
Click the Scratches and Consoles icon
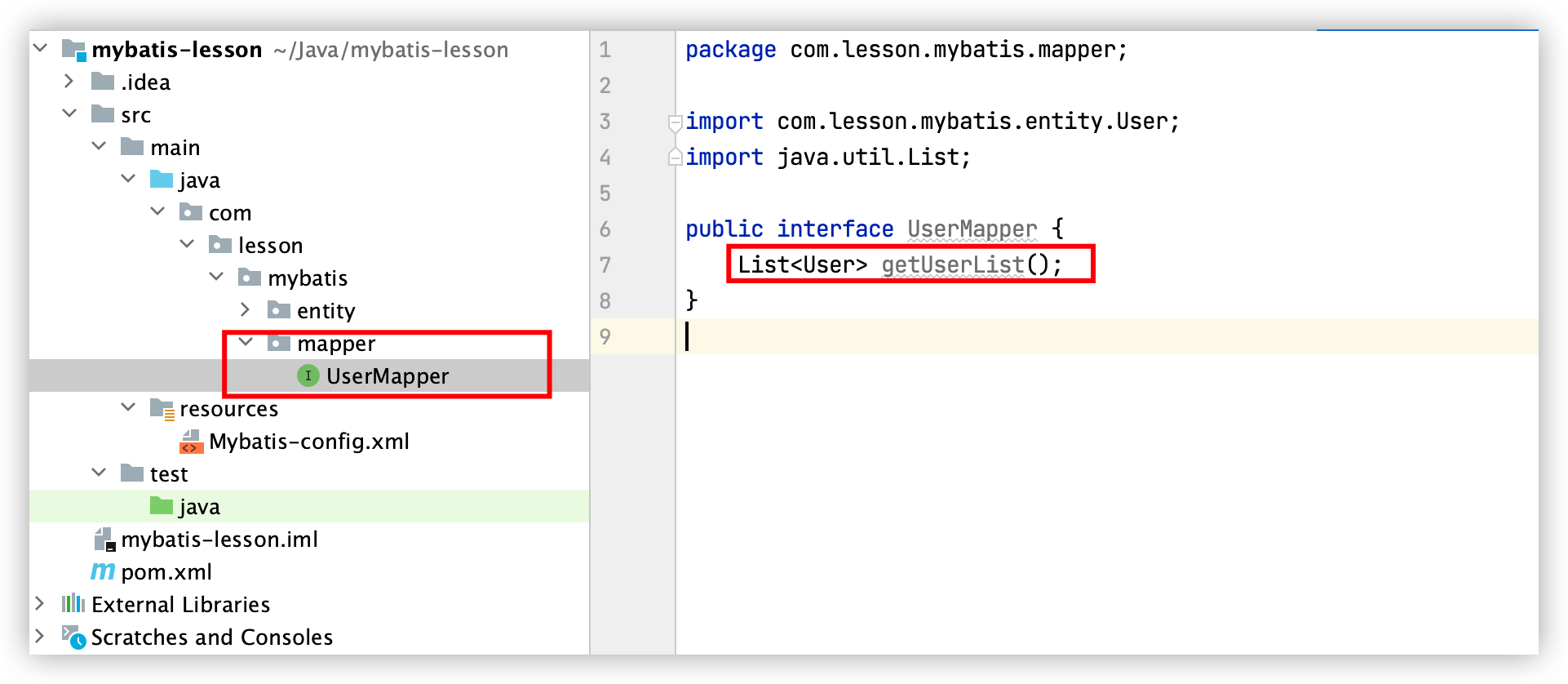coord(74,637)
